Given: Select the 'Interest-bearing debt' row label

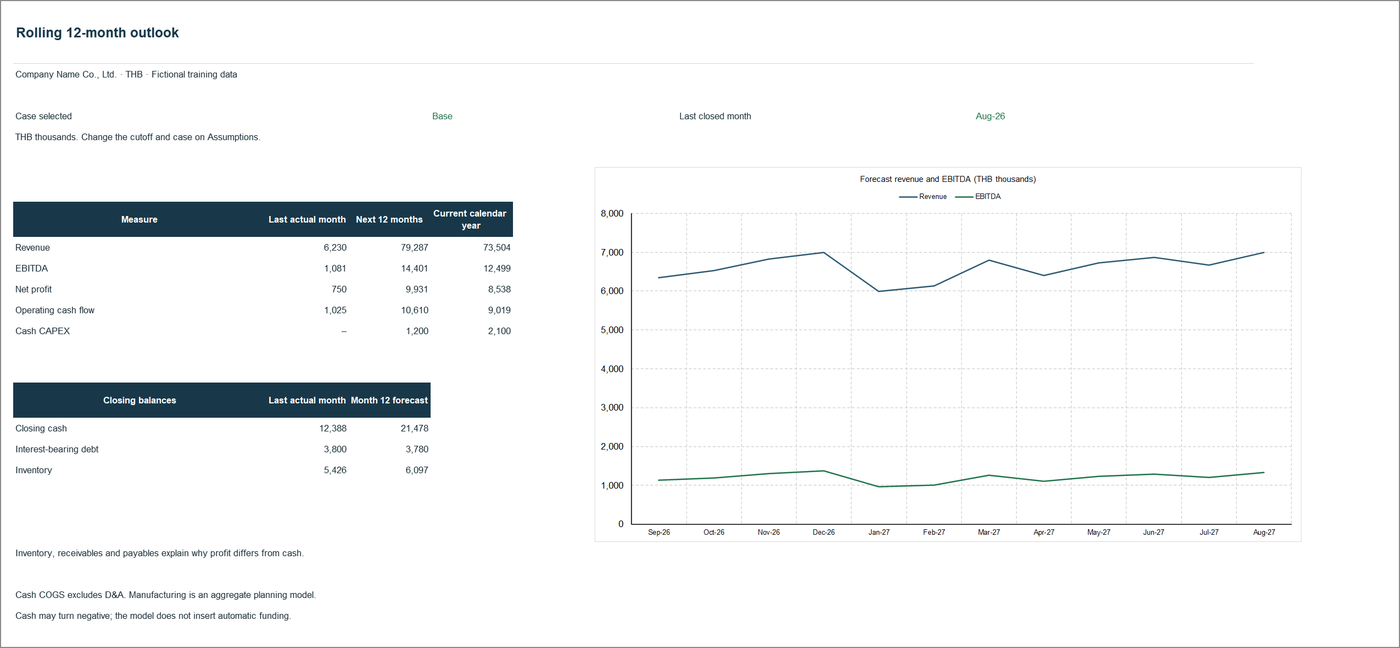Looking at the screenshot, I should click(x=57, y=449).
